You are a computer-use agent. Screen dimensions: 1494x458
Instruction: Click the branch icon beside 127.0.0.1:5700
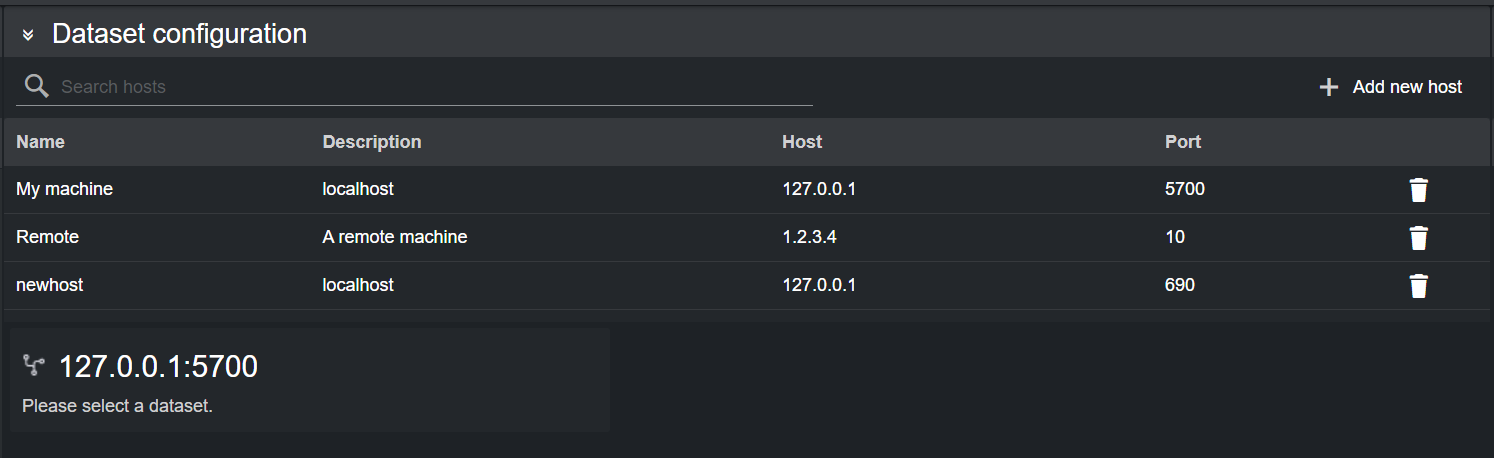pyautogui.click(x=34, y=367)
